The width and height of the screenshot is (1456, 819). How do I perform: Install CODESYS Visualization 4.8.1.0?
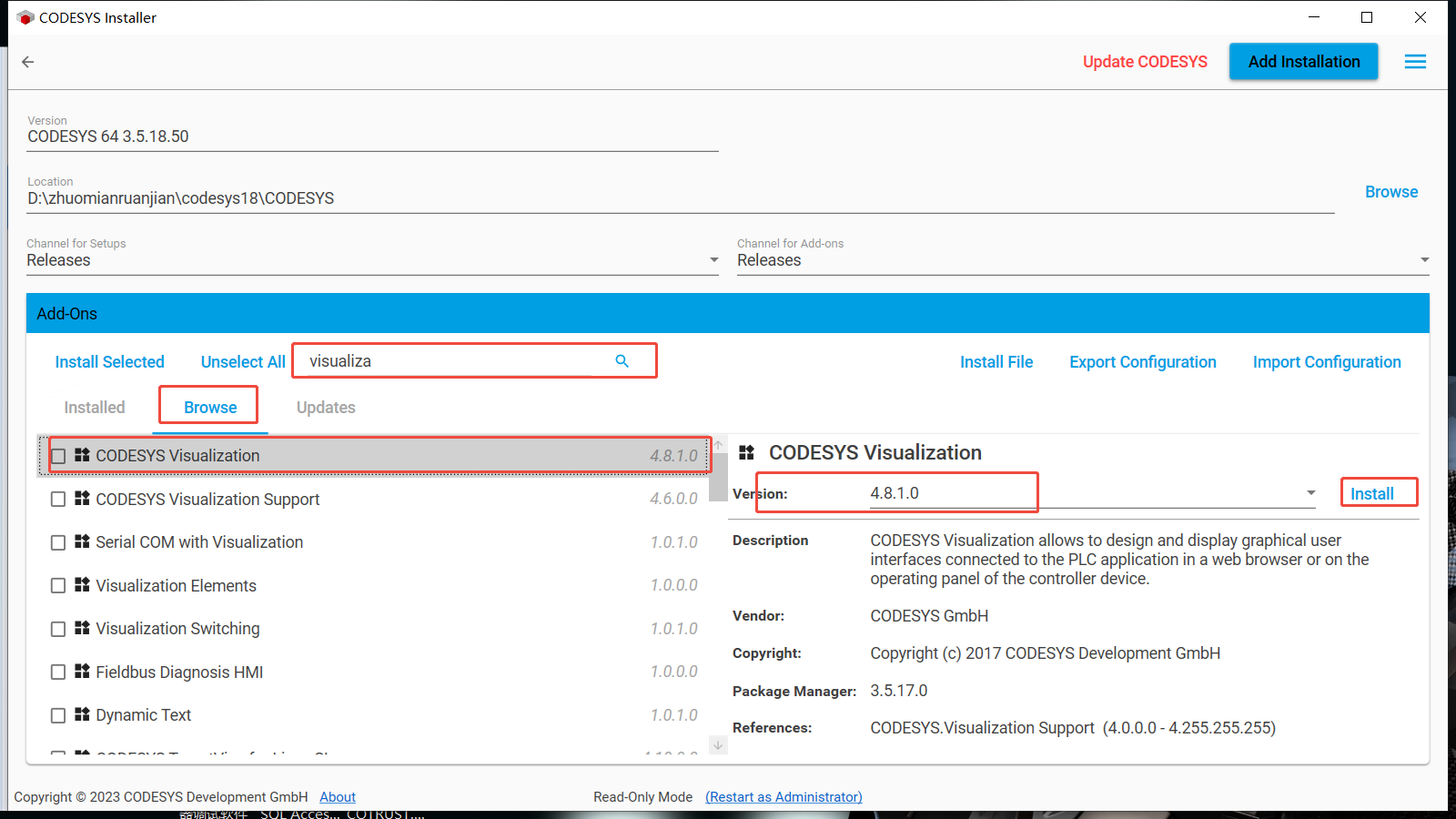click(1372, 494)
